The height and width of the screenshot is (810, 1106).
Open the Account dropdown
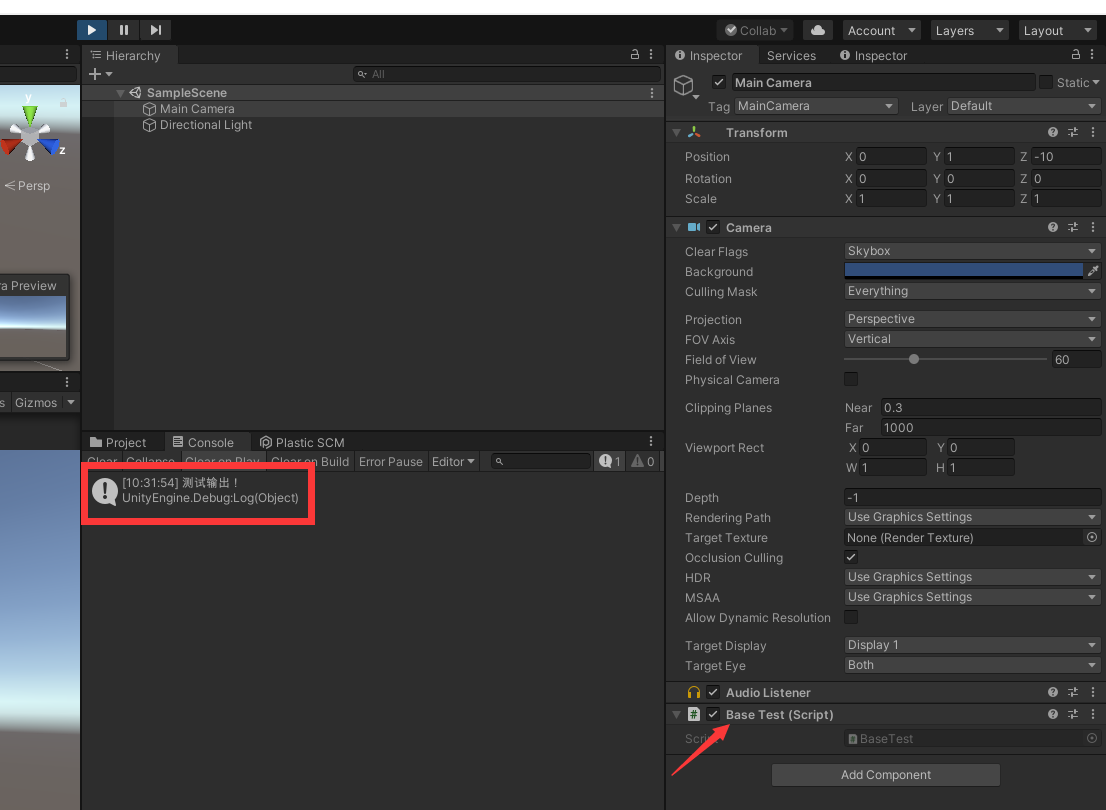pos(881,30)
